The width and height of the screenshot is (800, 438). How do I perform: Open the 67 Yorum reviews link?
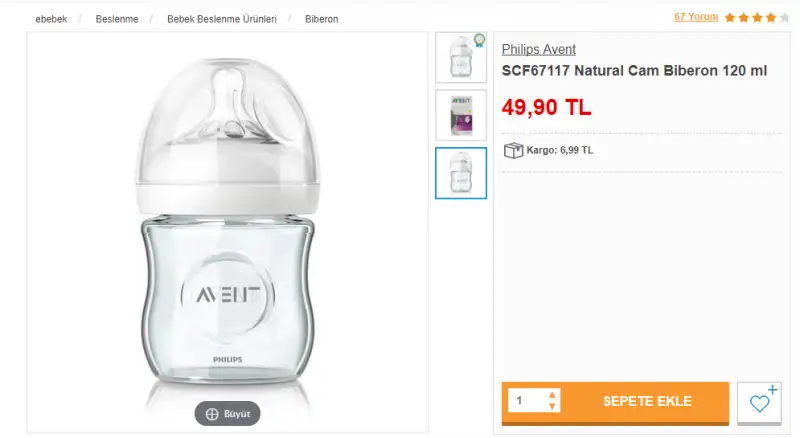tap(695, 17)
